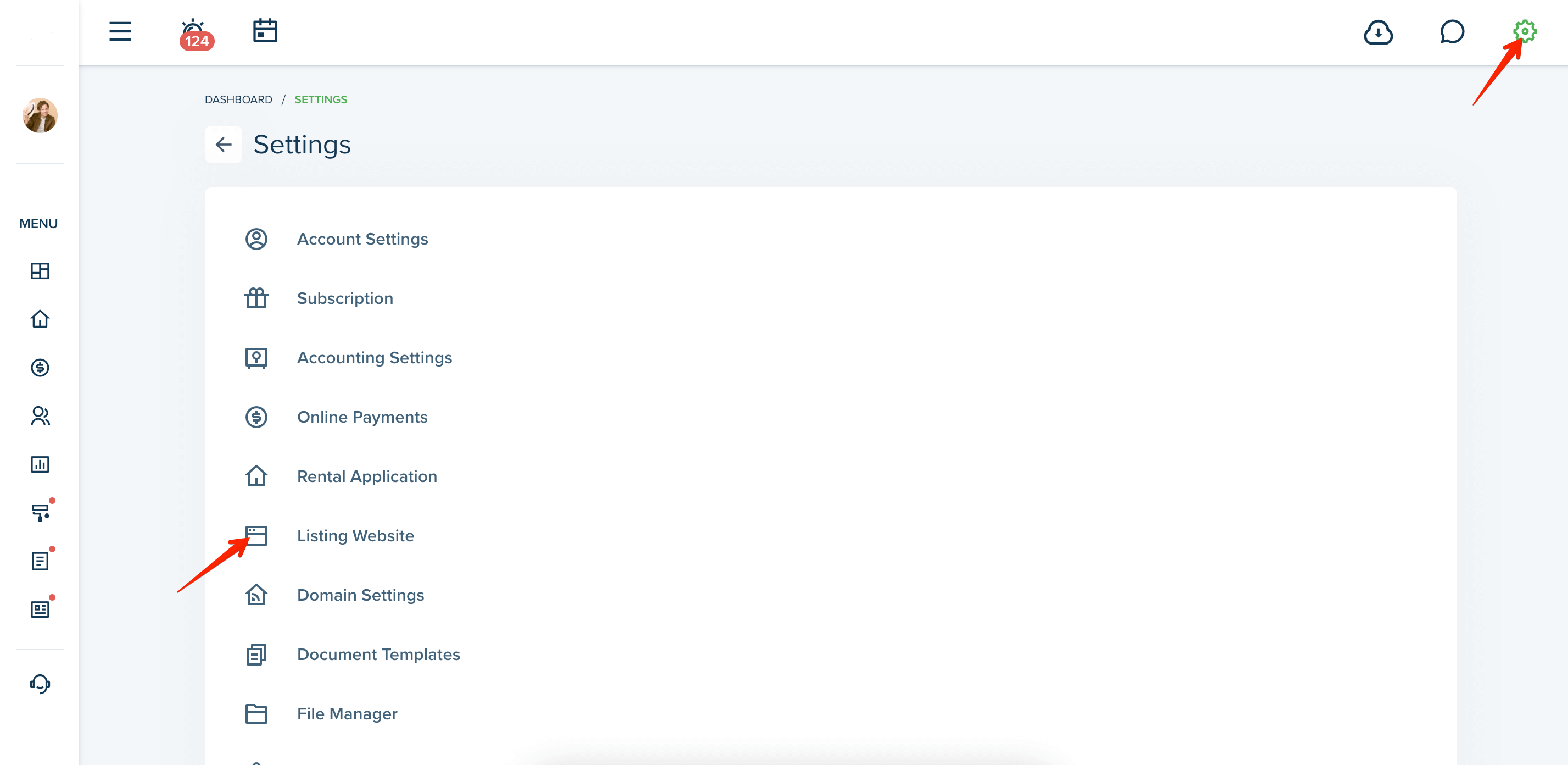Click the File Manager folder icon

(256, 714)
